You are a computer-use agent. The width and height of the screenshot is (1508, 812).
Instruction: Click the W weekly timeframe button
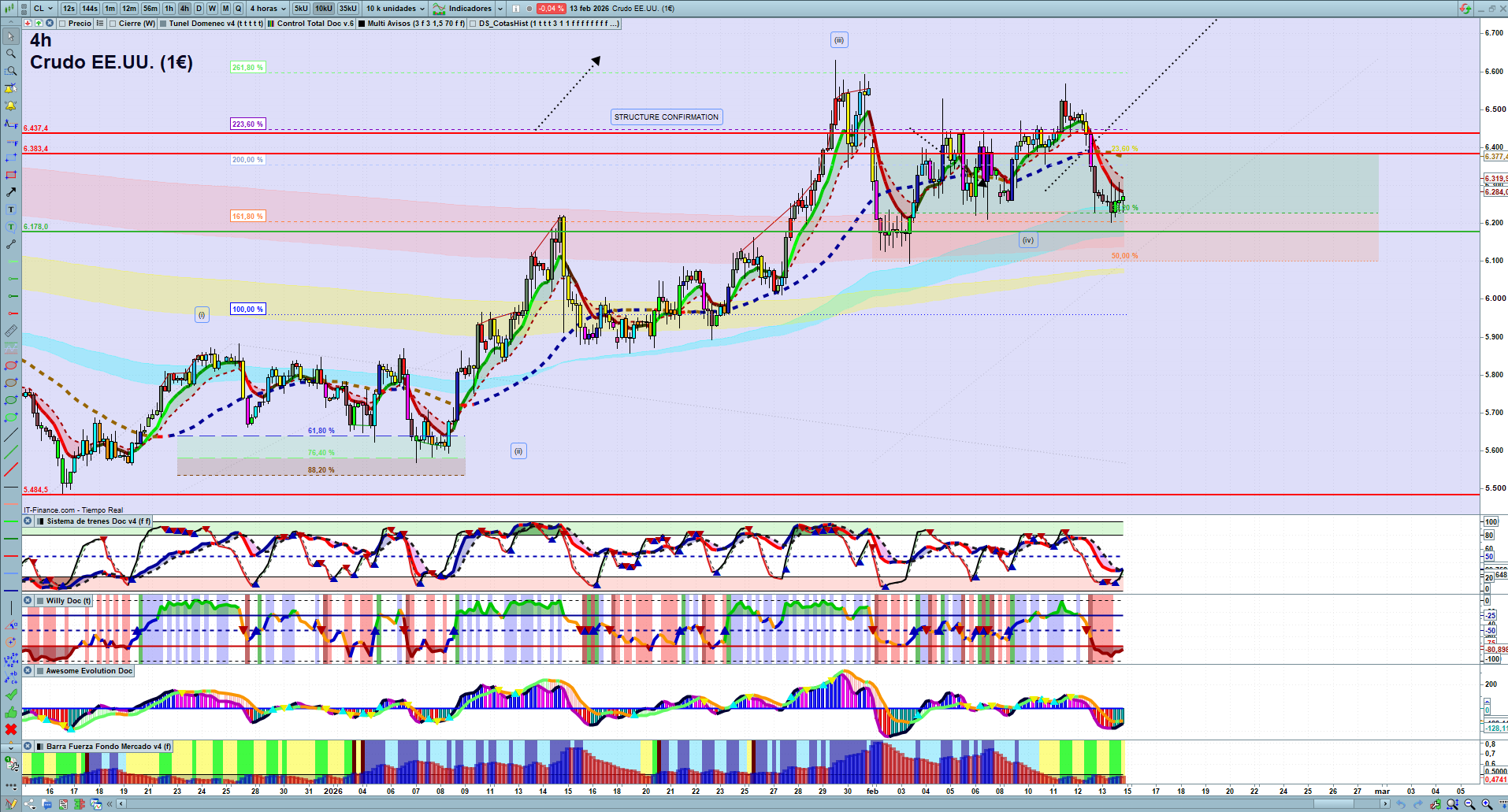point(212,9)
